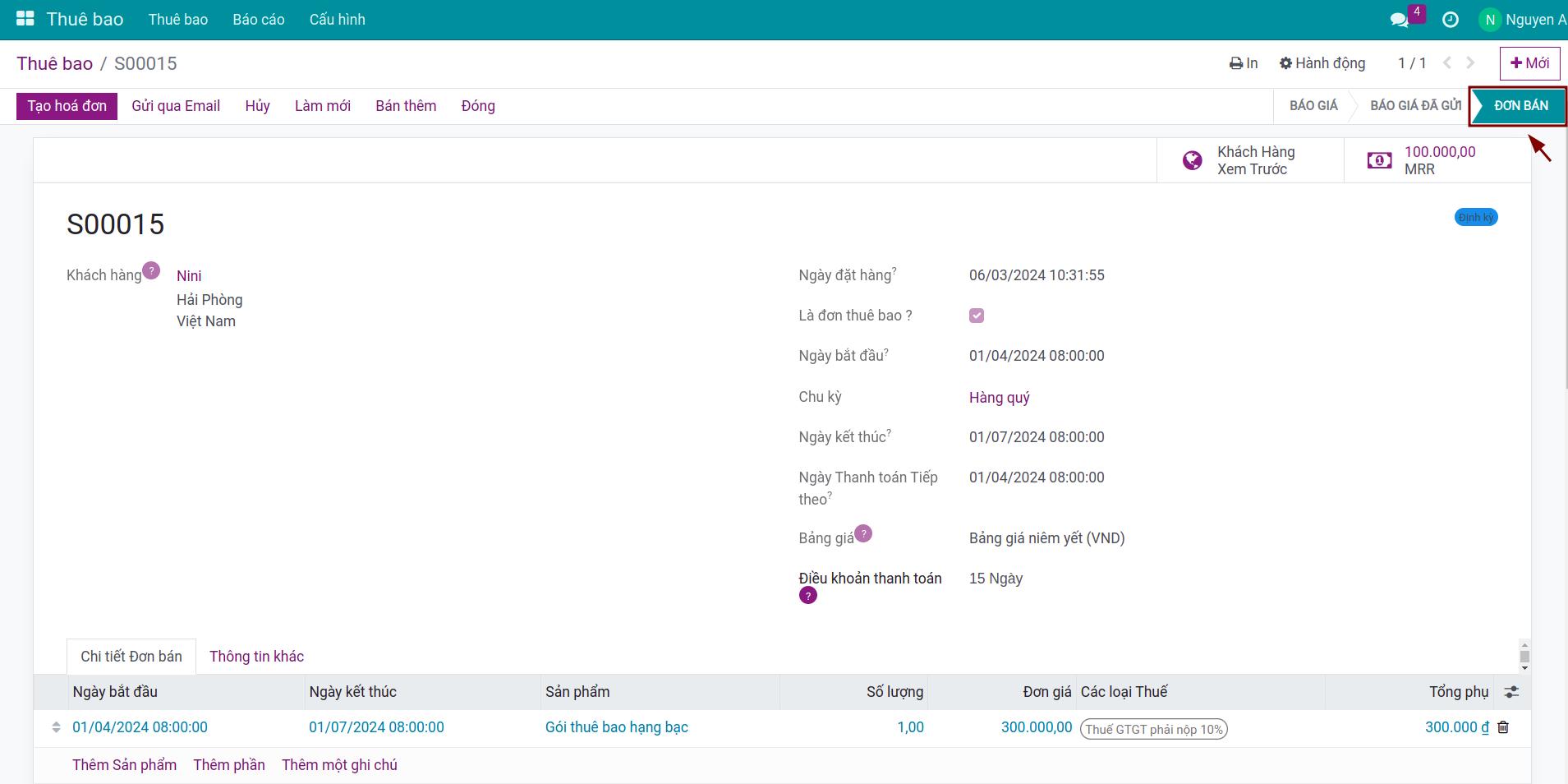Click the "Tạo hoá đơn" button
Screen dimensions: 1568x784
coord(67,106)
